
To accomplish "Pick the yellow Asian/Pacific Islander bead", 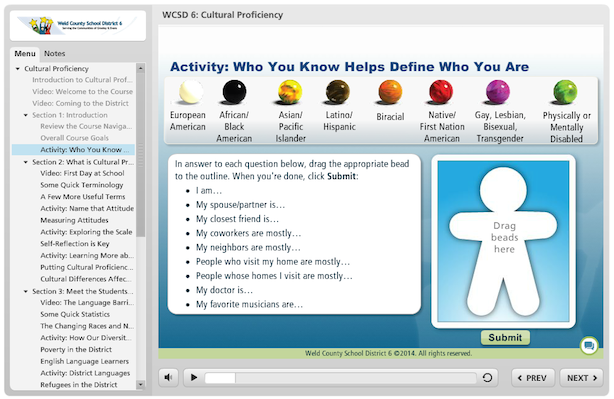I will point(290,92).
